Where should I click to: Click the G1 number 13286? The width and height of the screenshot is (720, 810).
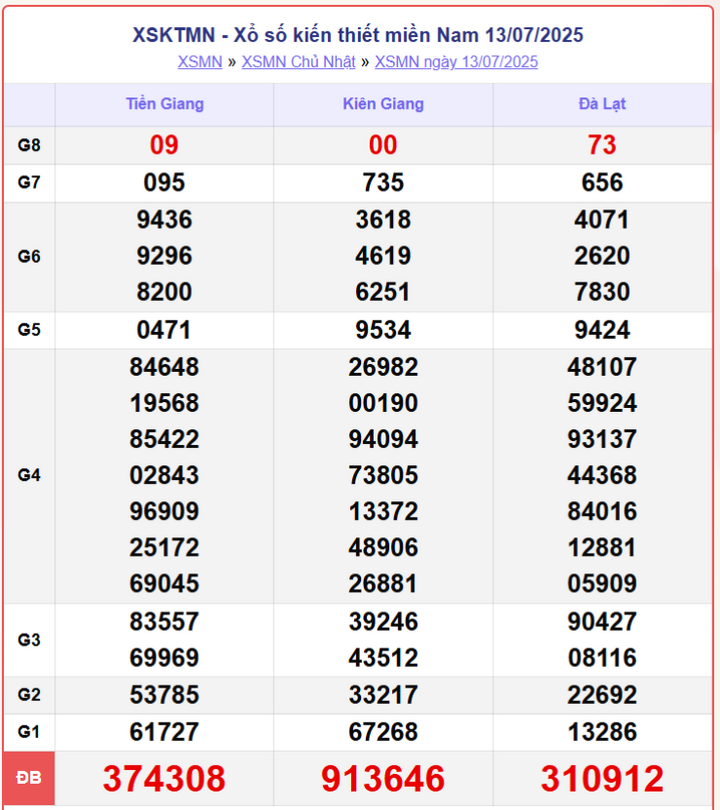tap(602, 733)
